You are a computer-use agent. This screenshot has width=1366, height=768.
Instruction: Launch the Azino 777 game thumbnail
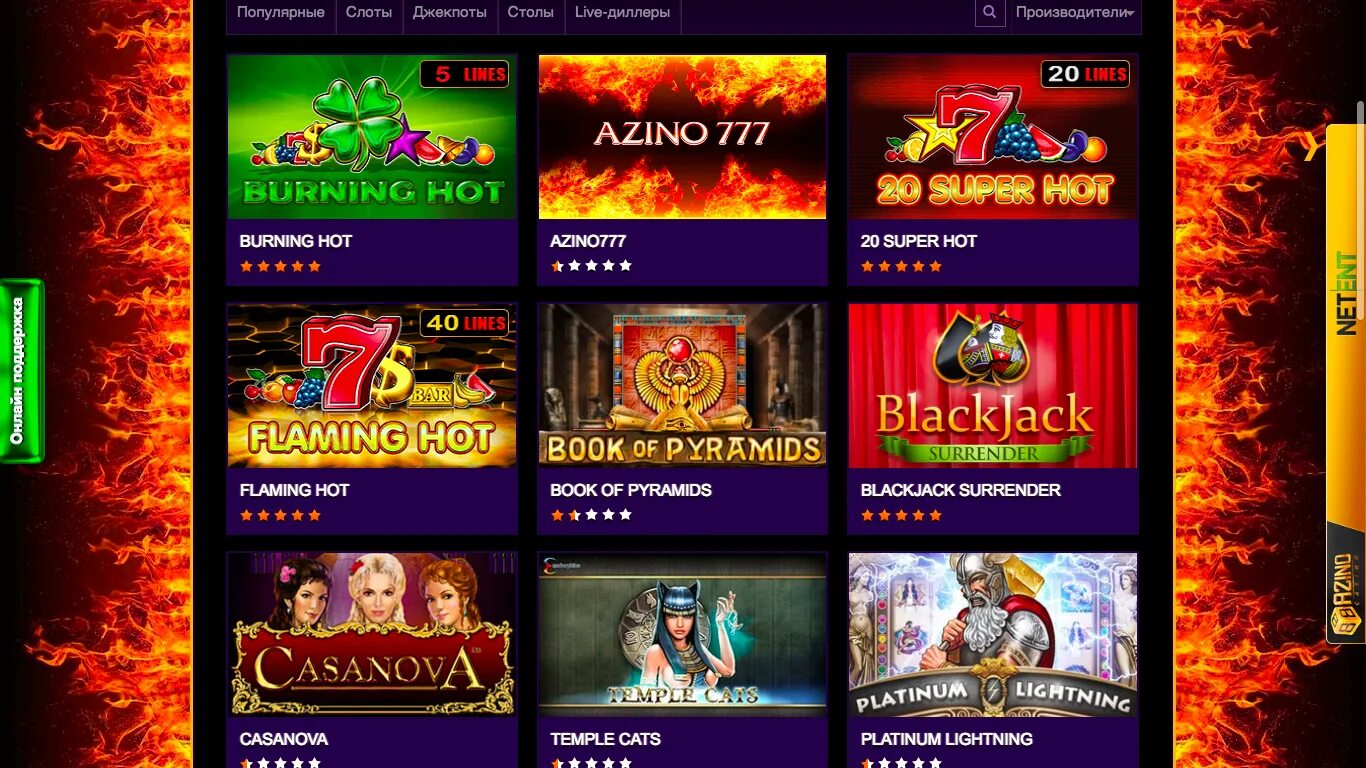(682, 137)
